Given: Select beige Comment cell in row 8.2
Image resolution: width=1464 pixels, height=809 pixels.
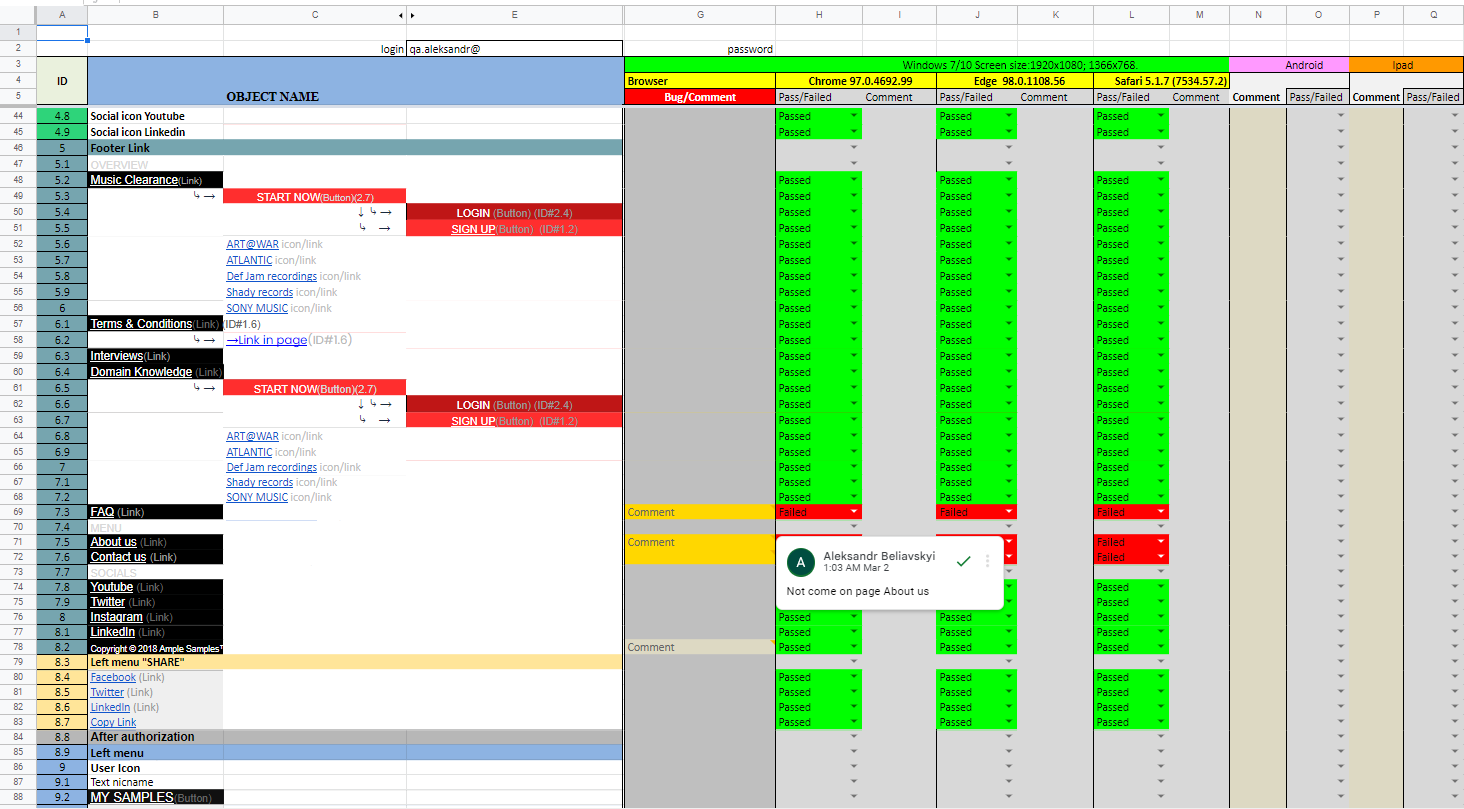Looking at the screenshot, I should tap(700, 647).
